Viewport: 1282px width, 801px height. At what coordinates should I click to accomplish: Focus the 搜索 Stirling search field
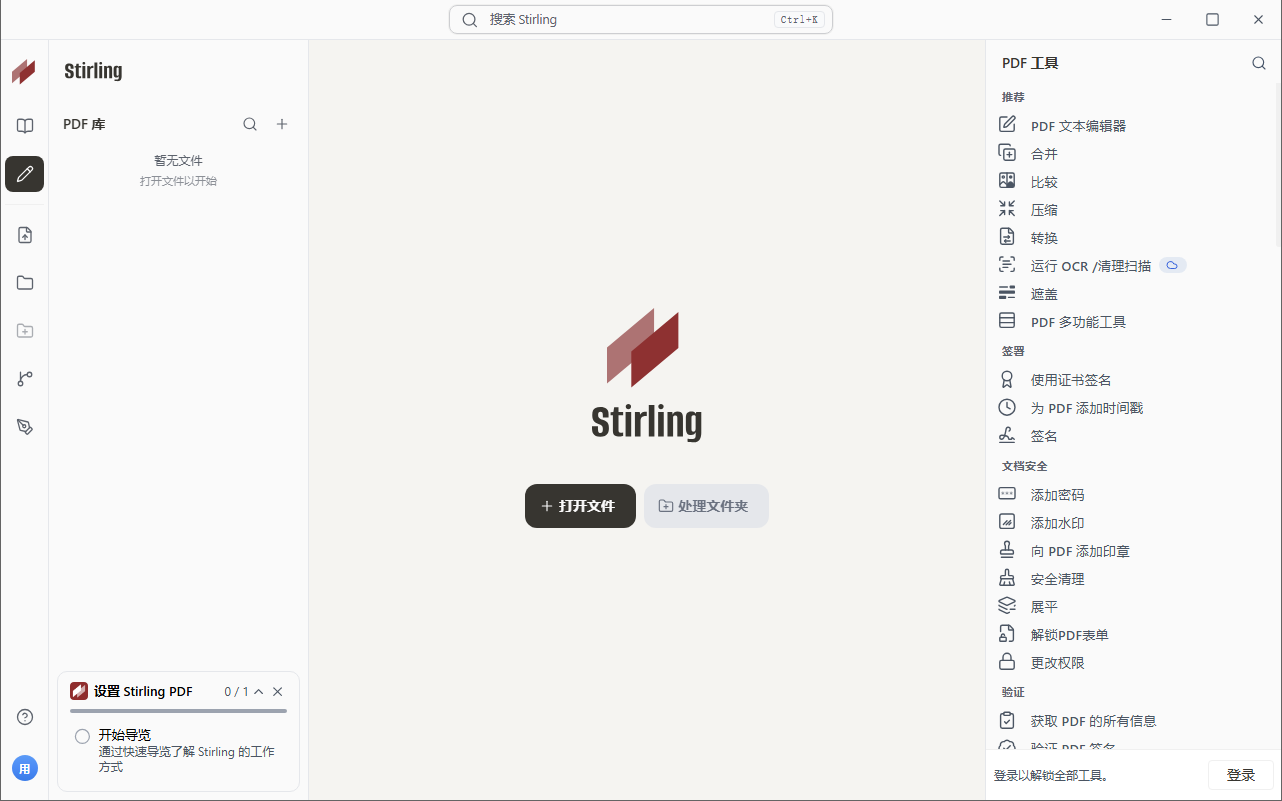(641, 20)
